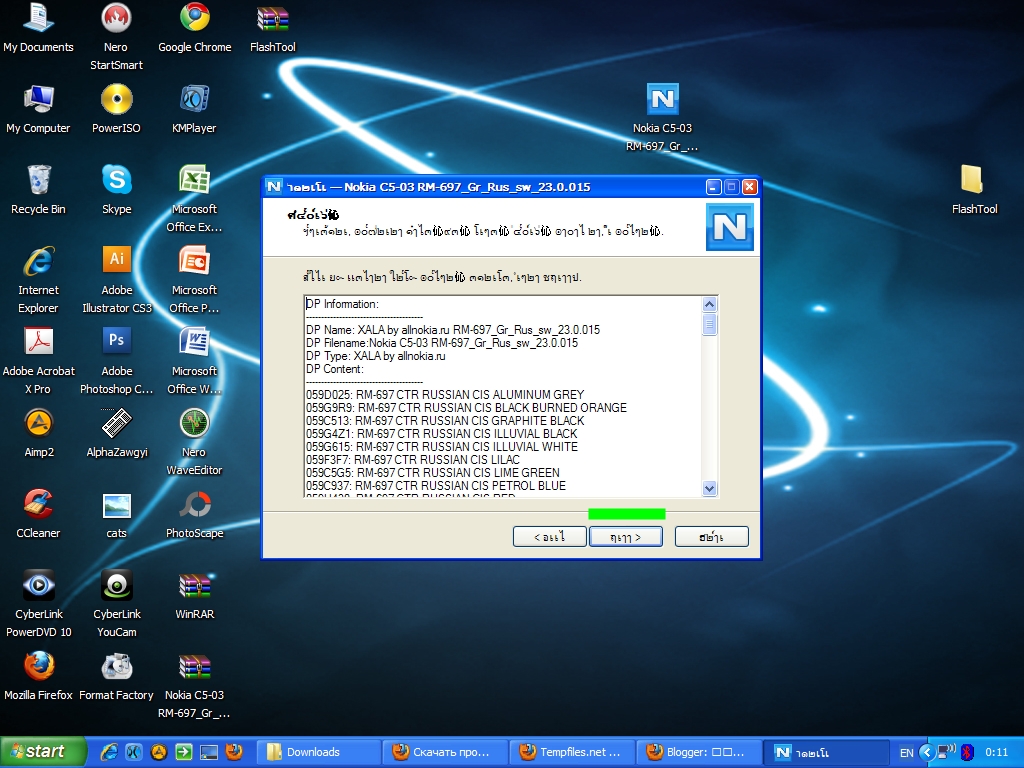Open Microsoft Office Excel shortcut
Viewport: 1024px width, 768px height.
(194, 199)
